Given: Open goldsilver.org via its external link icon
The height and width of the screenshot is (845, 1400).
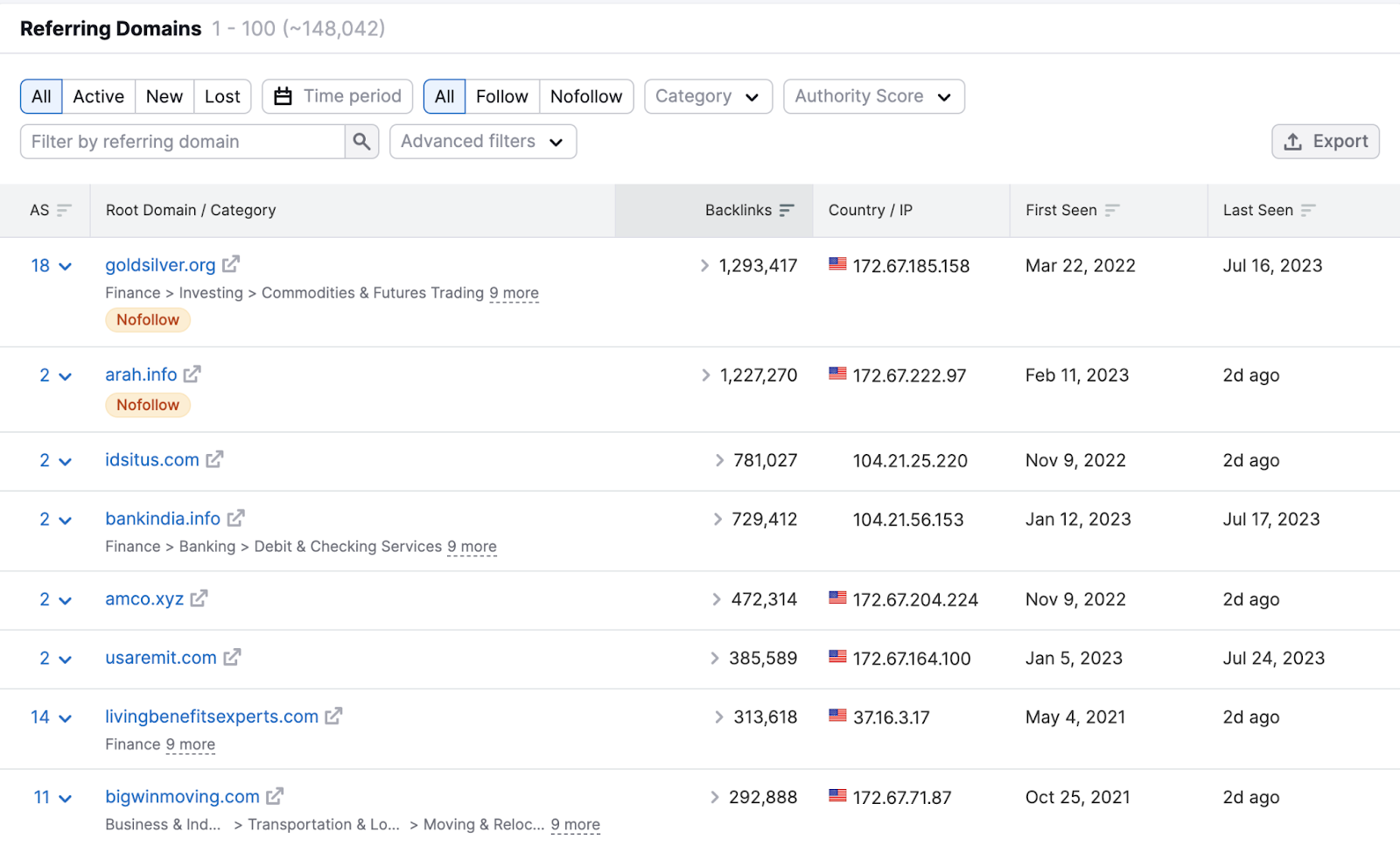Looking at the screenshot, I should coord(230,263).
